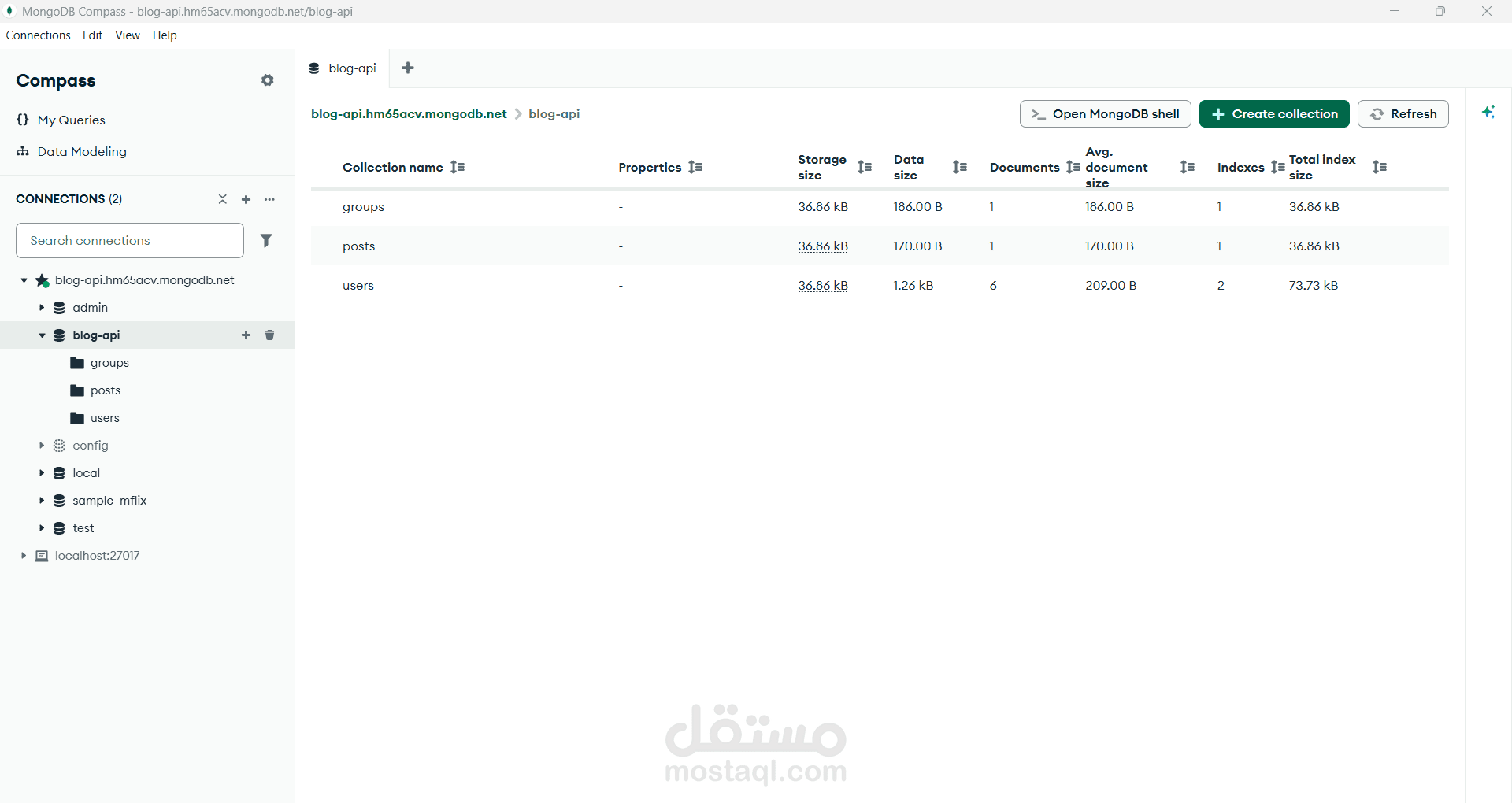Click 73.73 kB total index size
The width and height of the screenshot is (1512, 803).
point(1314,285)
